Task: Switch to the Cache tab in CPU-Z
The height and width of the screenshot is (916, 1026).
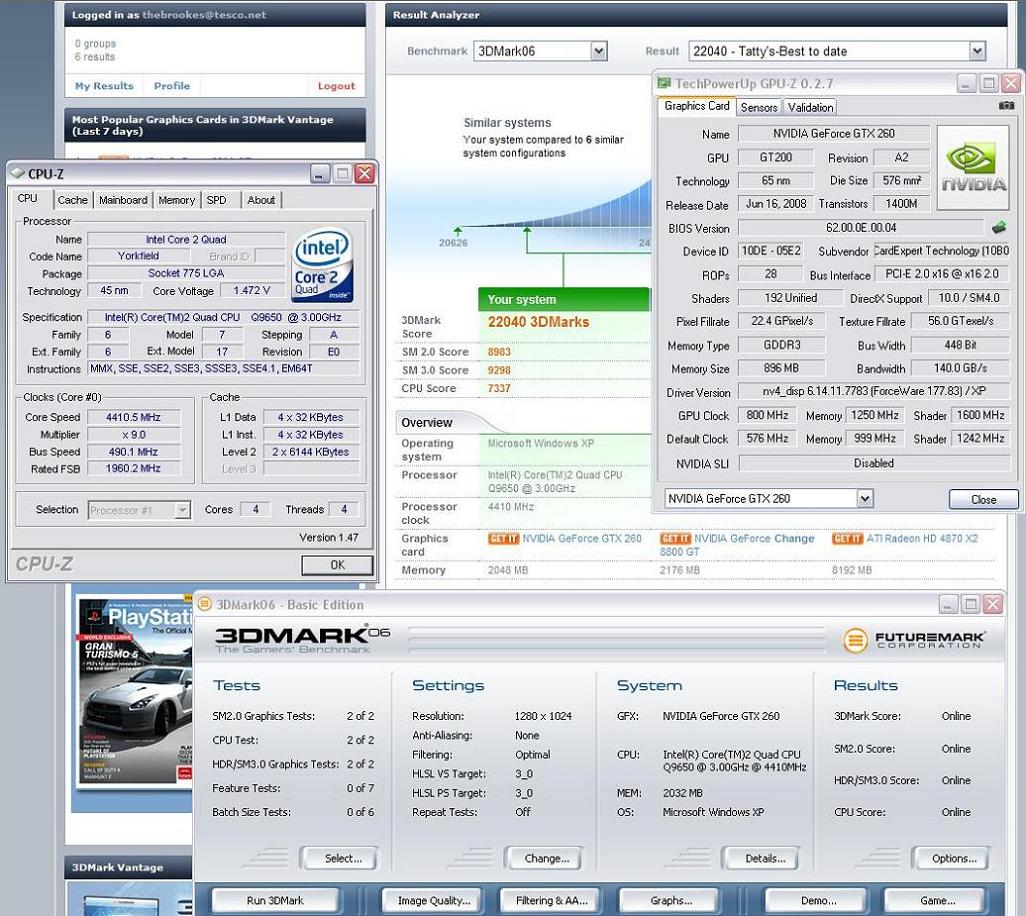Action: (72, 200)
